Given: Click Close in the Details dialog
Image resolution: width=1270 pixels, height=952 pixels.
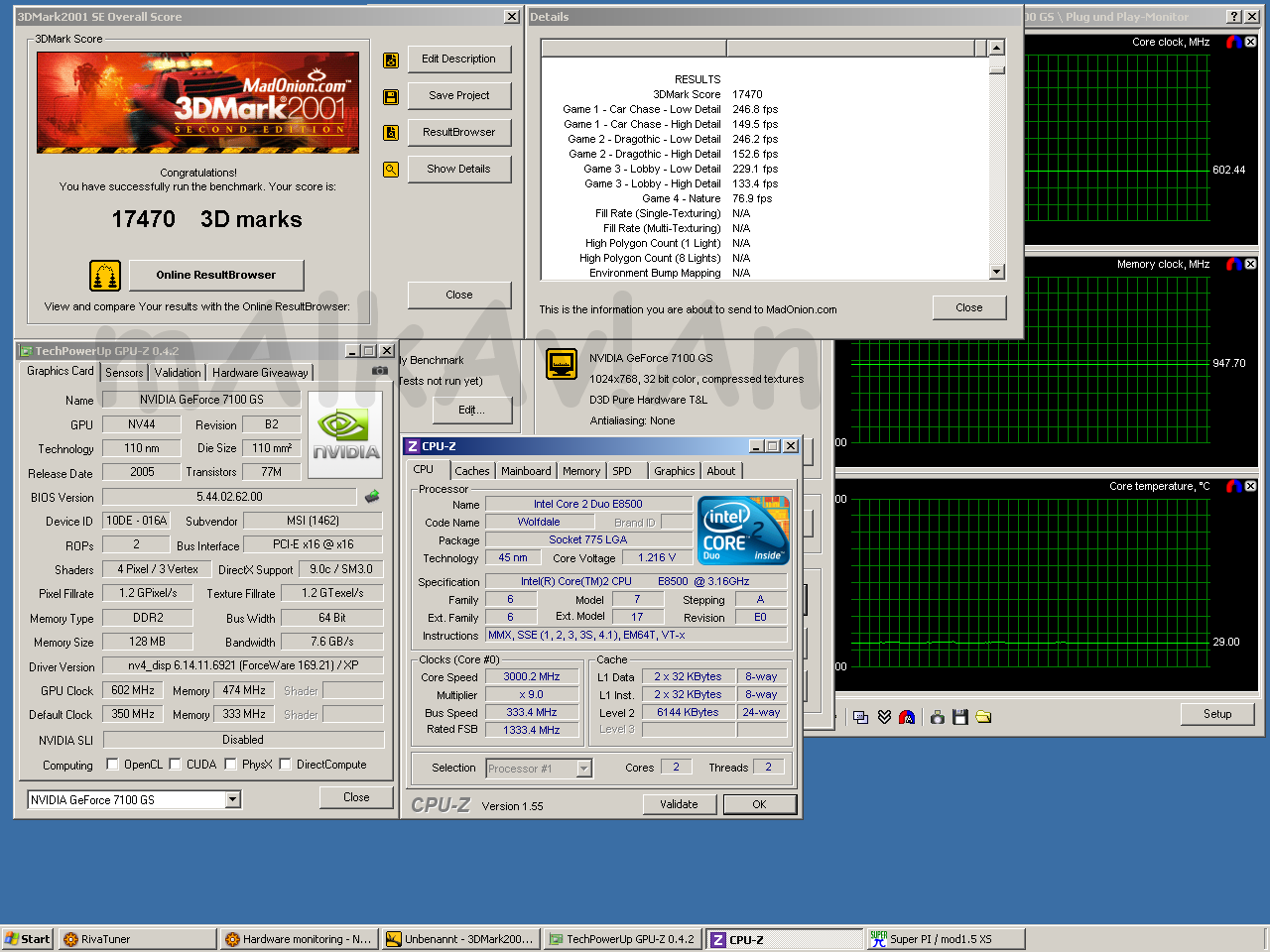Looking at the screenshot, I should tap(969, 307).
